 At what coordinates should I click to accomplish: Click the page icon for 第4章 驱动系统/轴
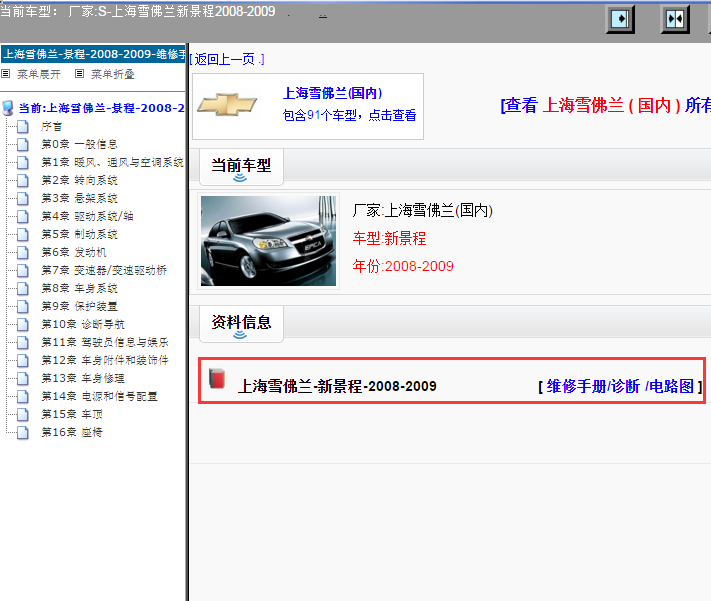click(23, 216)
